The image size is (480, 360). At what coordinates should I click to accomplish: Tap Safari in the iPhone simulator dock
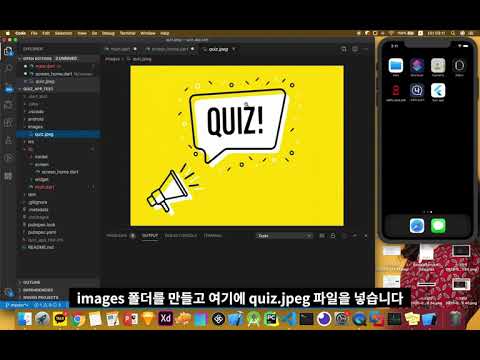pos(417,226)
